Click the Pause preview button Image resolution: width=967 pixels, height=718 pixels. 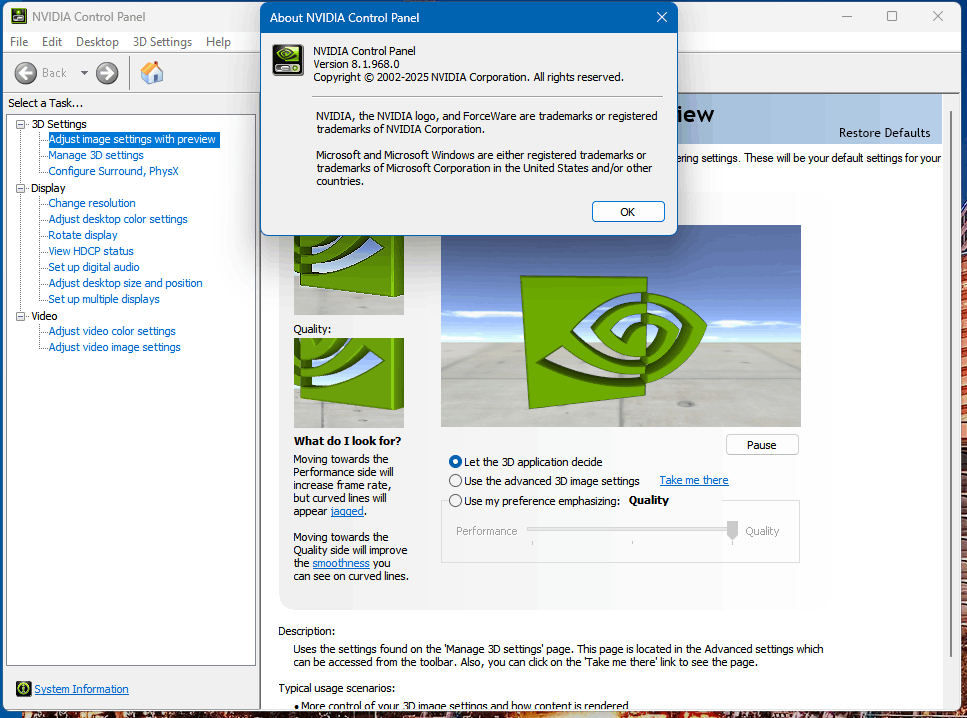click(x=762, y=445)
